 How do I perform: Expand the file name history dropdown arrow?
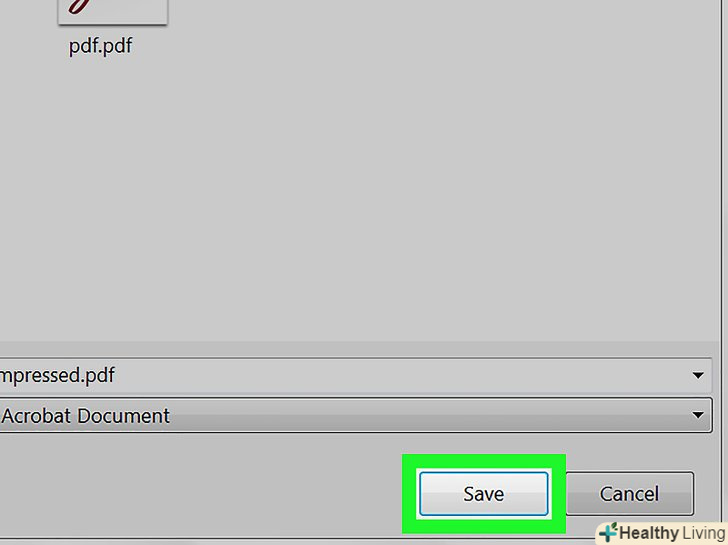tap(698, 376)
